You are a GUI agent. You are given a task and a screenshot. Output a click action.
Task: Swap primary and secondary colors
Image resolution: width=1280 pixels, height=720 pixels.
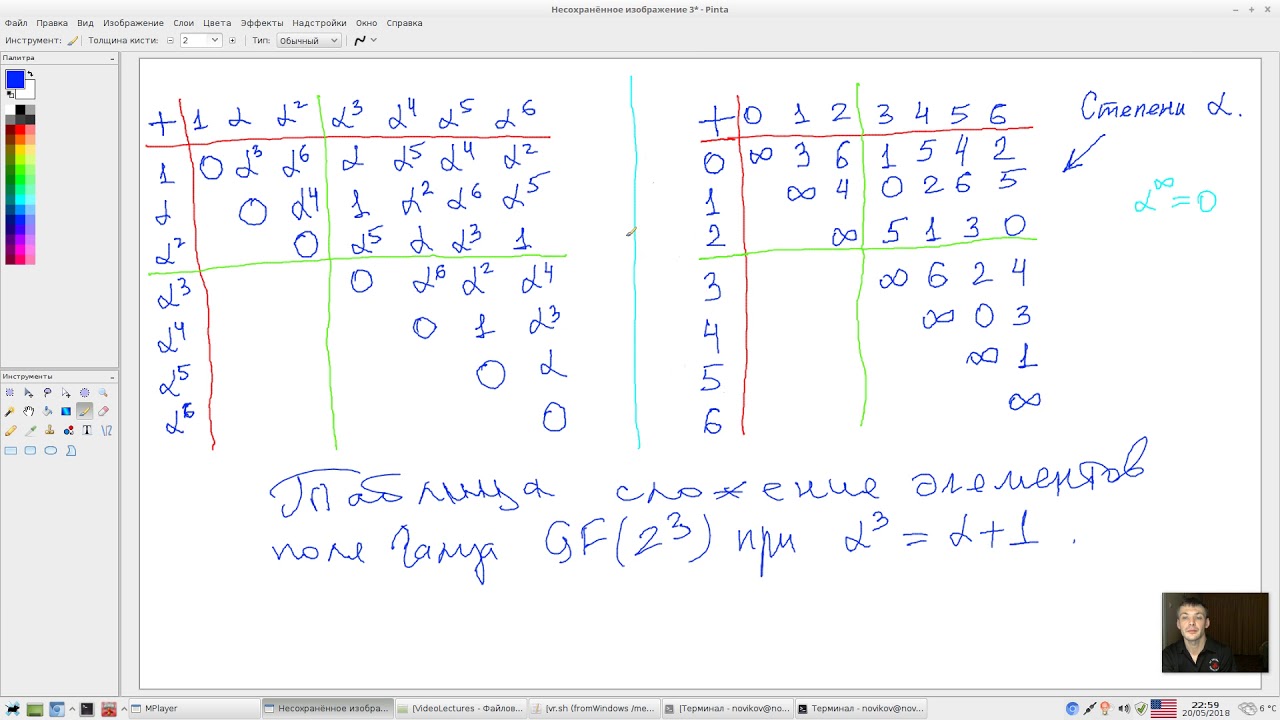pyautogui.click(x=30, y=73)
